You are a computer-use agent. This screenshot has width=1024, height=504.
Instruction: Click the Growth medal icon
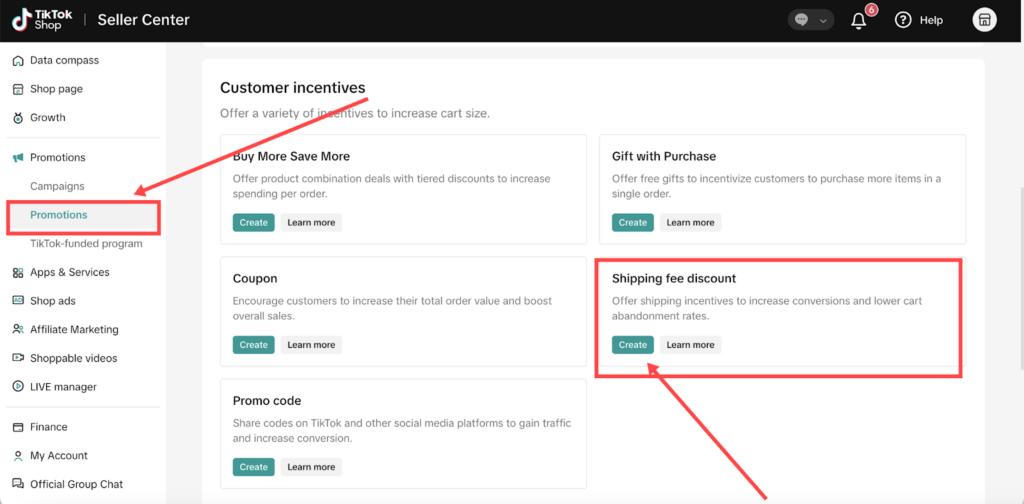pyautogui.click(x=18, y=118)
